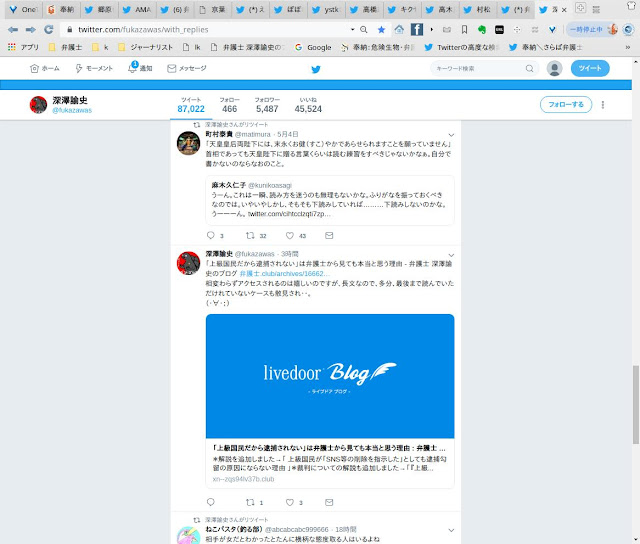Open Messages in Twitter nav

(187, 68)
